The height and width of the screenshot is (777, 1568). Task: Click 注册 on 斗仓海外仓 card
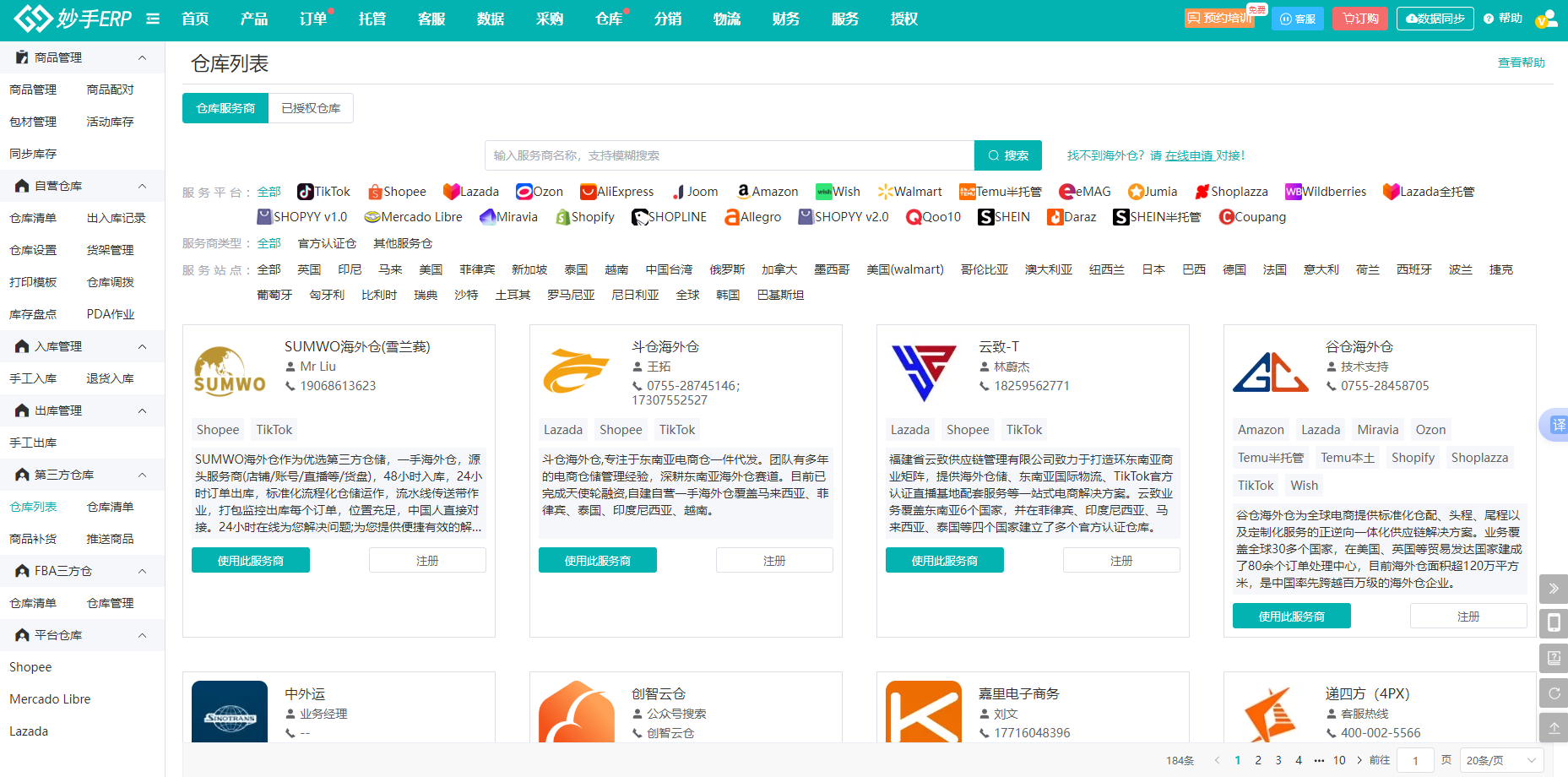pyautogui.click(x=774, y=560)
